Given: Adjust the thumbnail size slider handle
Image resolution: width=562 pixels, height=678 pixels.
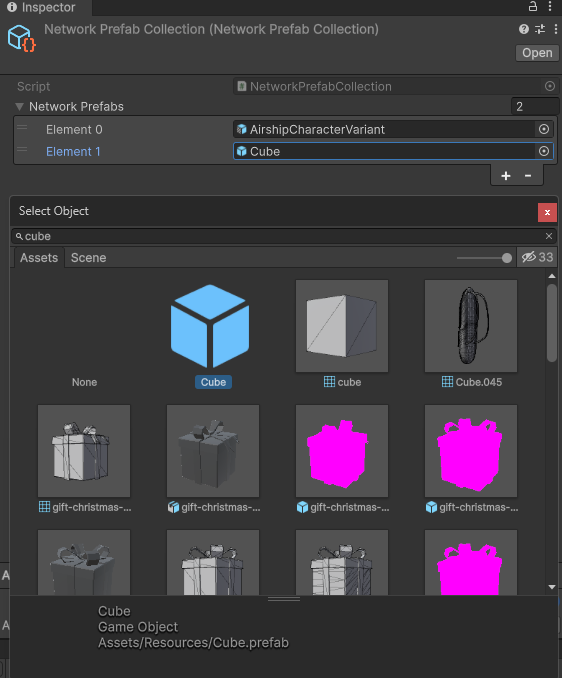Looking at the screenshot, I should (507, 258).
